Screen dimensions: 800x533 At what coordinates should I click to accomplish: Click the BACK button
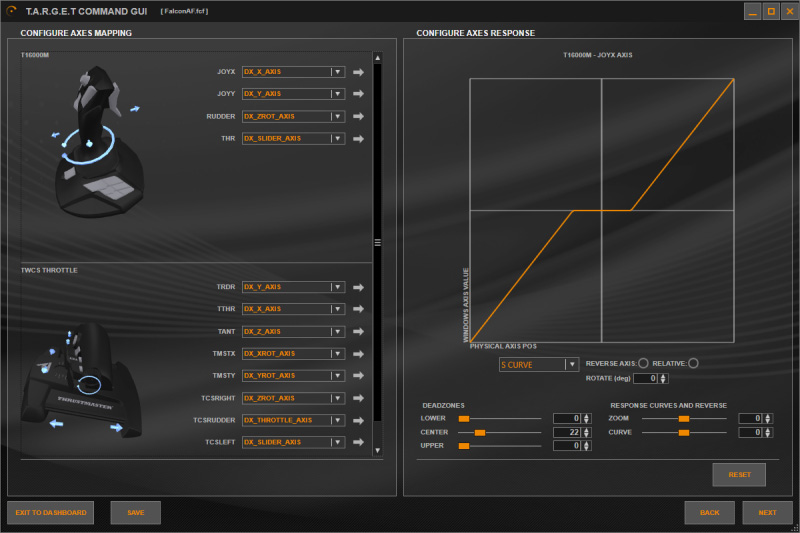pyautogui.click(x=710, y=513)
